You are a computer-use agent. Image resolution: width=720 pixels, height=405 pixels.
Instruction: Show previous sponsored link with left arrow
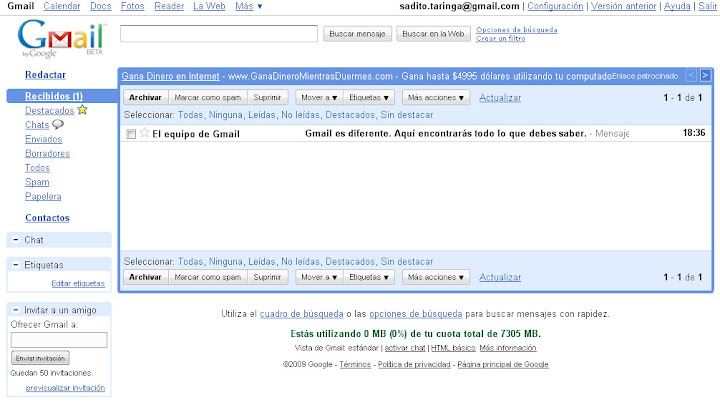tap(691, 76)
